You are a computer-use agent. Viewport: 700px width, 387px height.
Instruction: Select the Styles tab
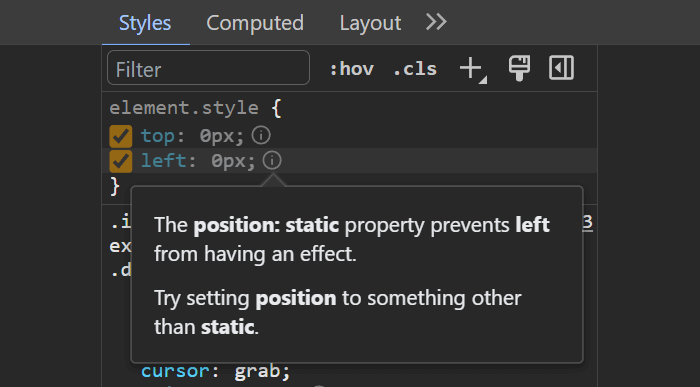pos(145,23)
